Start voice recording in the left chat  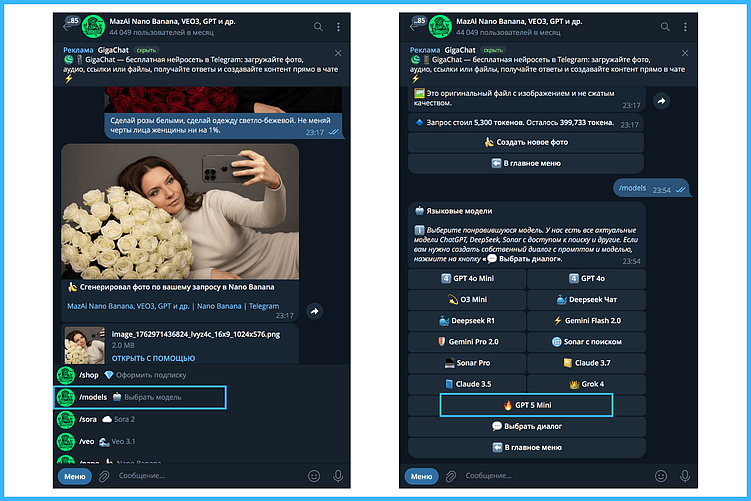(338, 476)
